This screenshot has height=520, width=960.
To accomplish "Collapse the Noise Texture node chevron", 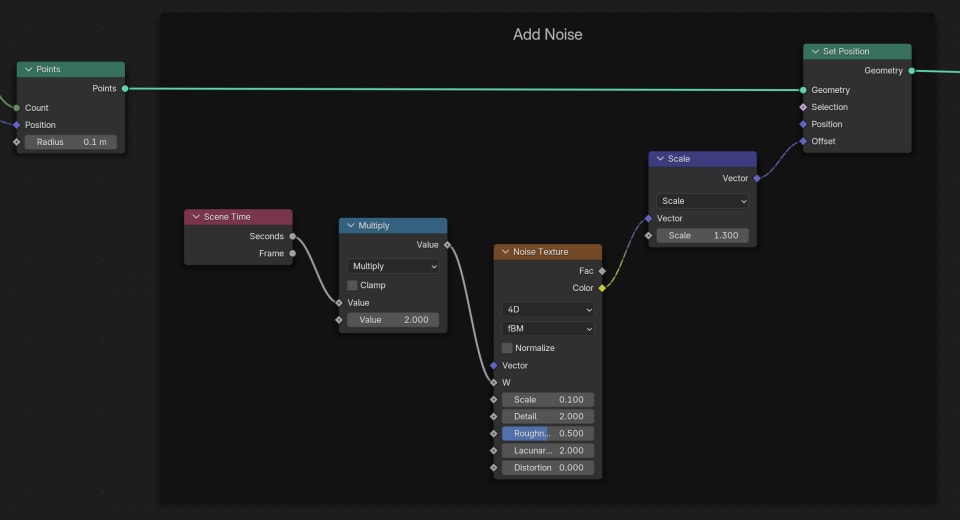I will (x=506, y=252).
